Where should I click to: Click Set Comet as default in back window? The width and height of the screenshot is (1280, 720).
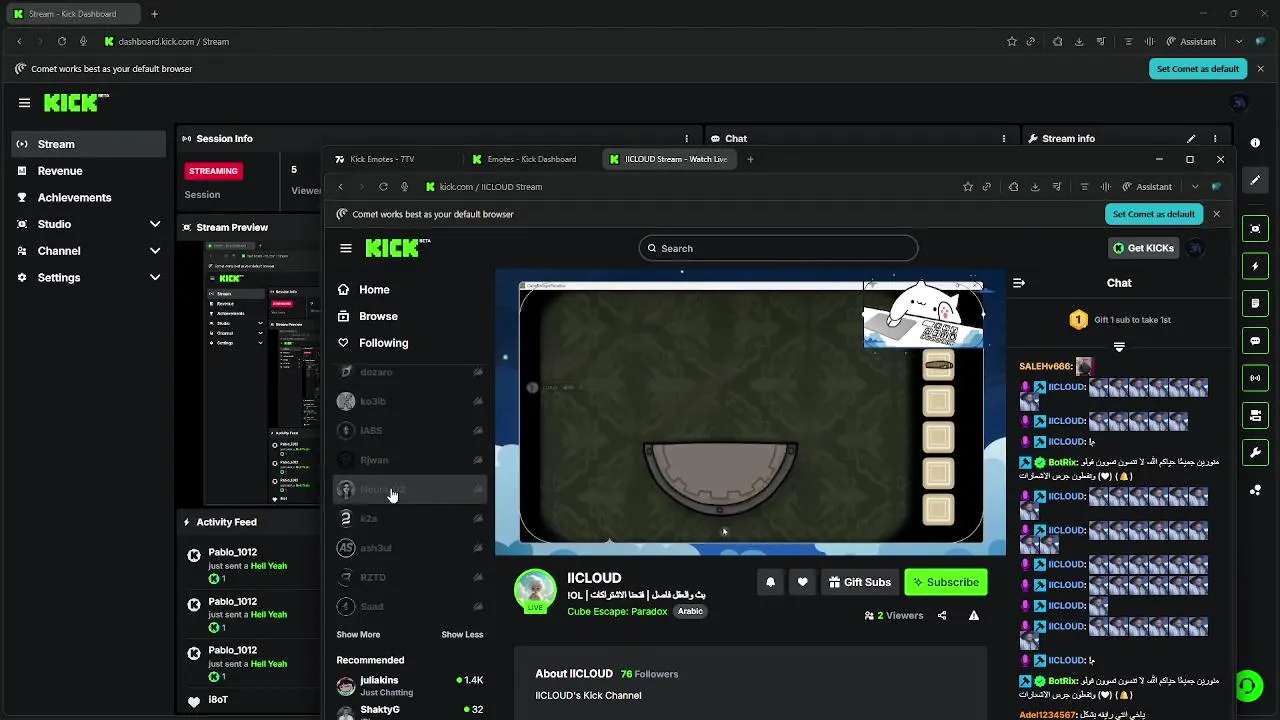(1197, 69)
